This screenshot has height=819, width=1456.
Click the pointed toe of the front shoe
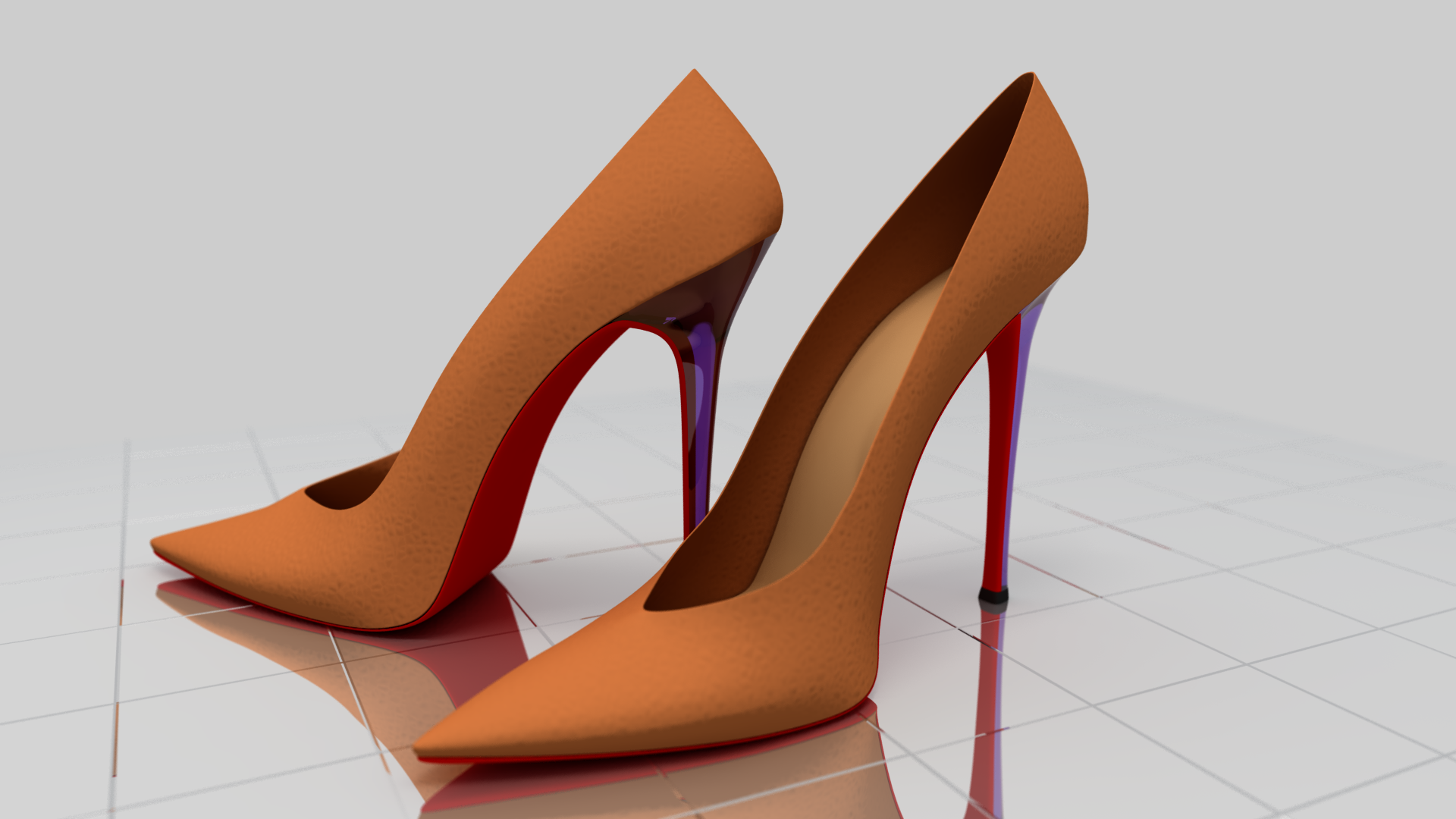[447, 736]
